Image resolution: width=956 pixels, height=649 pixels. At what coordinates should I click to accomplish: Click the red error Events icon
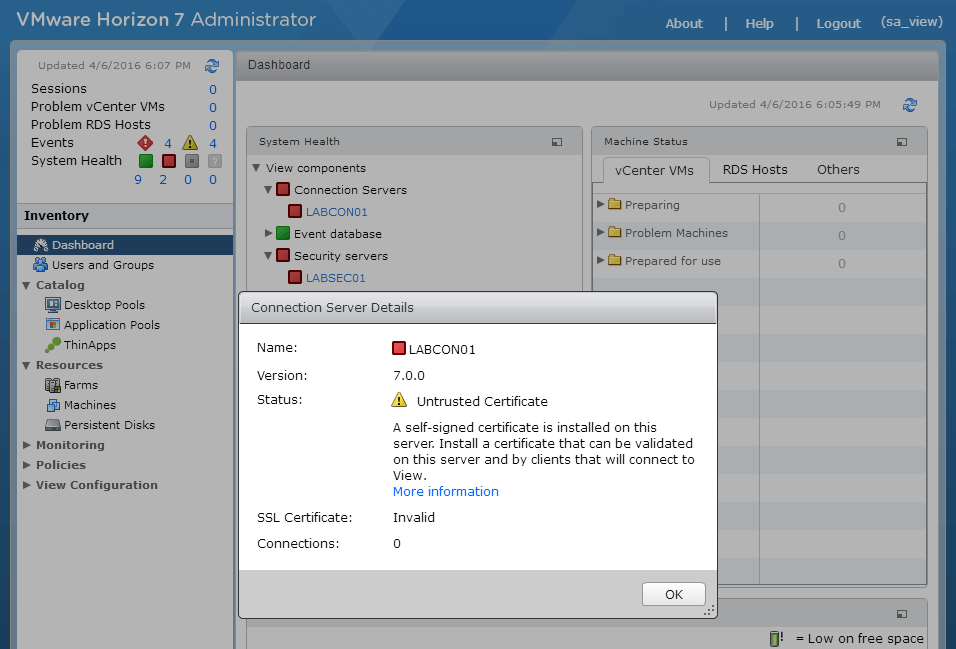(x=145, y=143)
